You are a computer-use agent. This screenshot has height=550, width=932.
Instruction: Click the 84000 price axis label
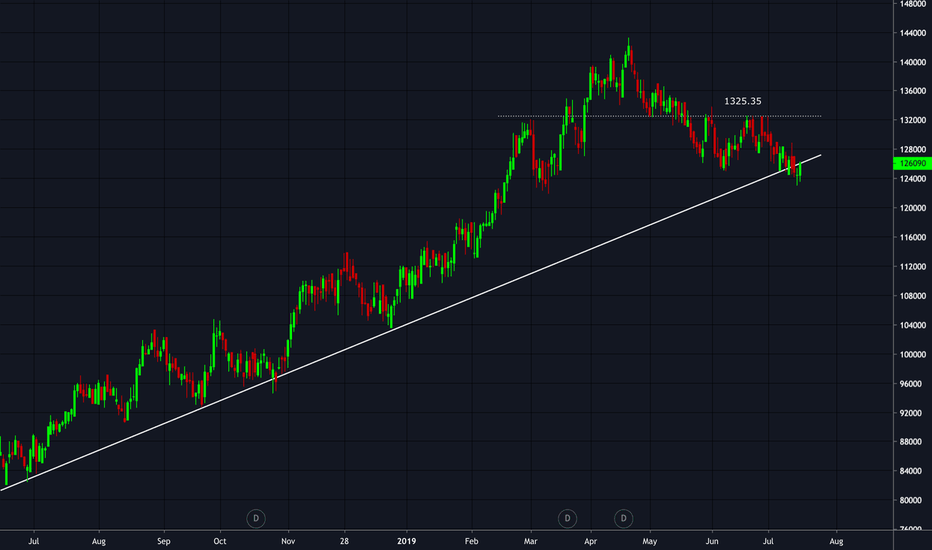[x=912, y=471]
